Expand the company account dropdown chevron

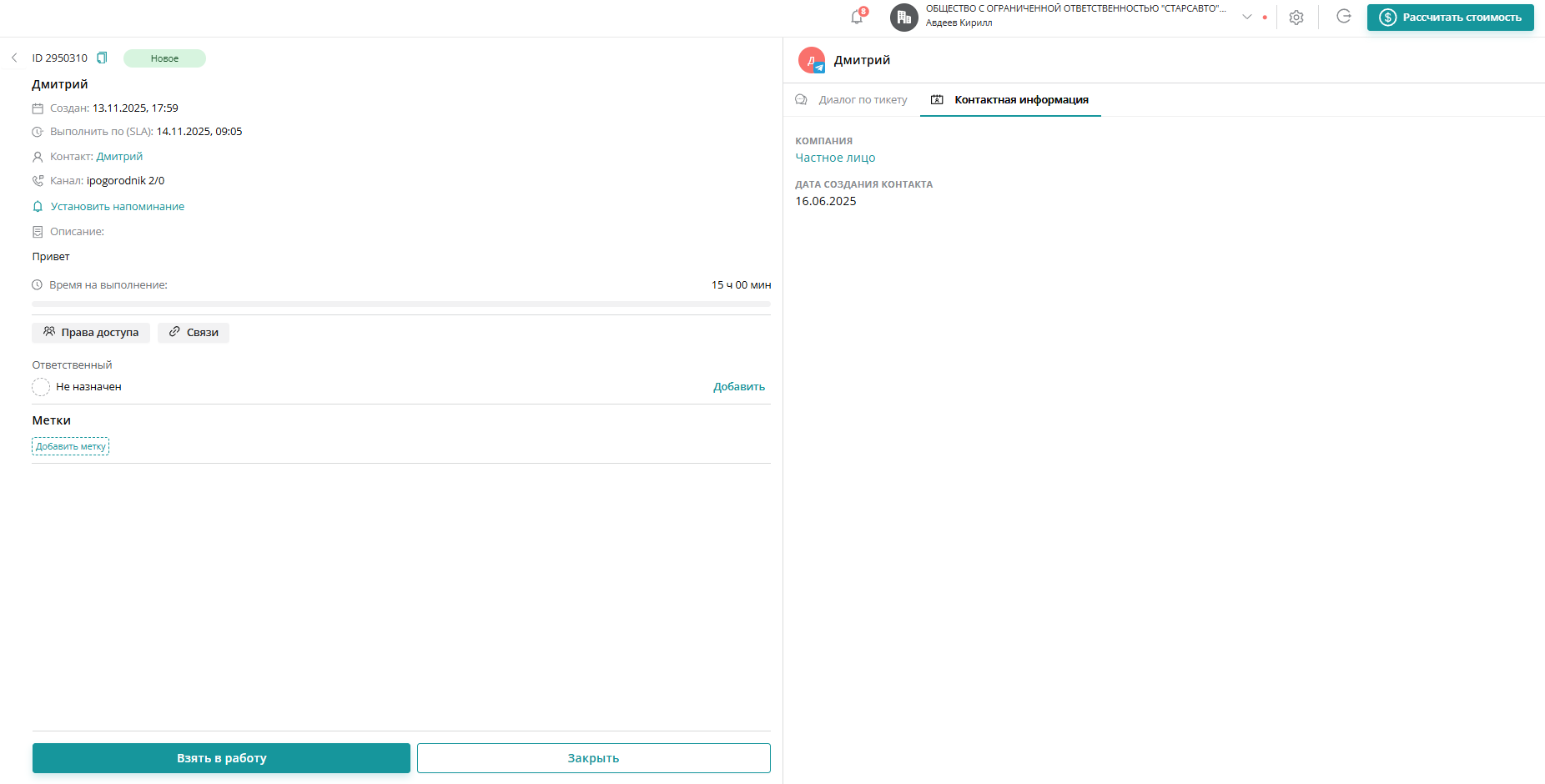pyautogui.click(x=1247, y=17)
